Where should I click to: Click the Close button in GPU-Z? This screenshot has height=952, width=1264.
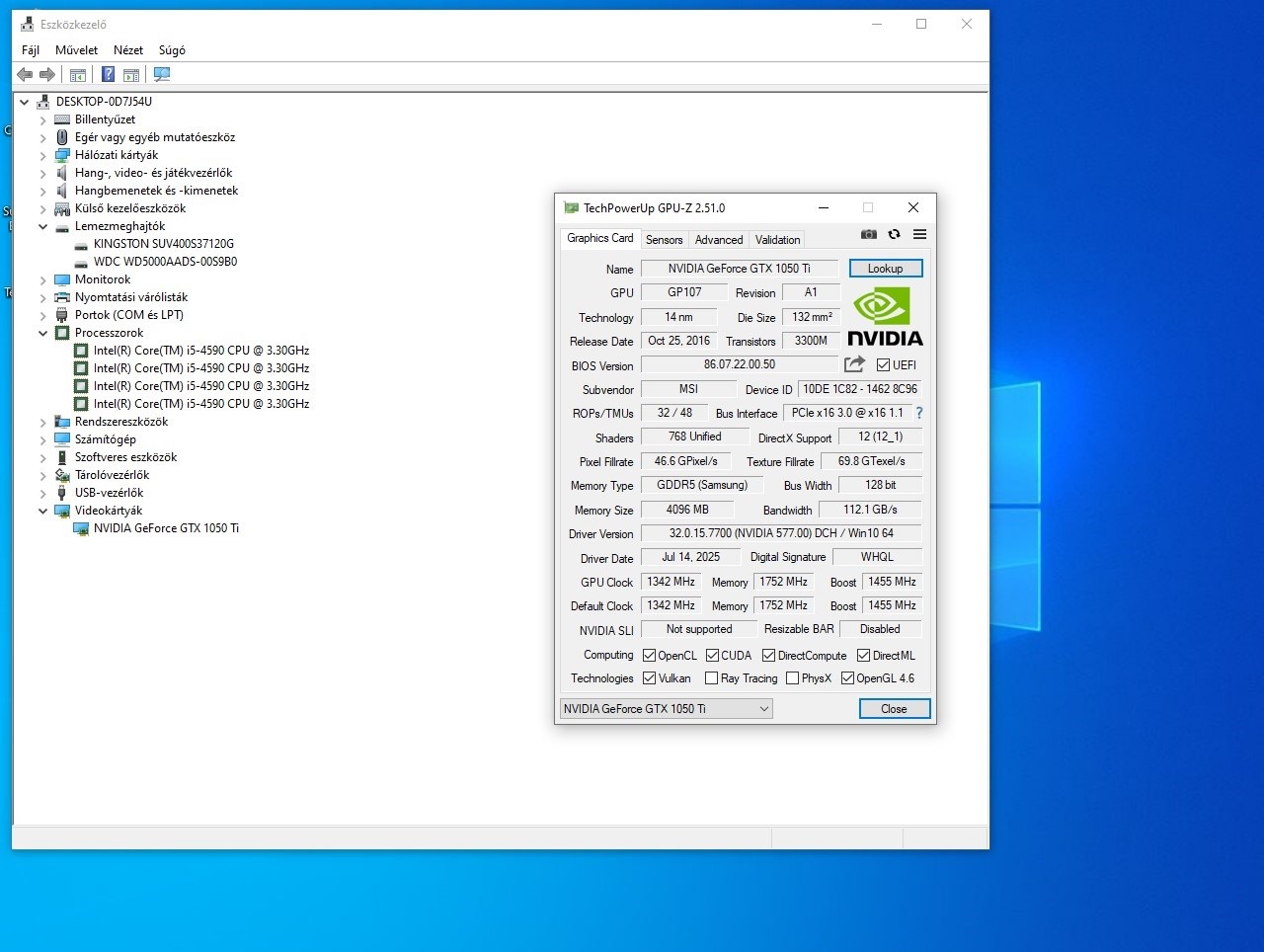(894, 708)
